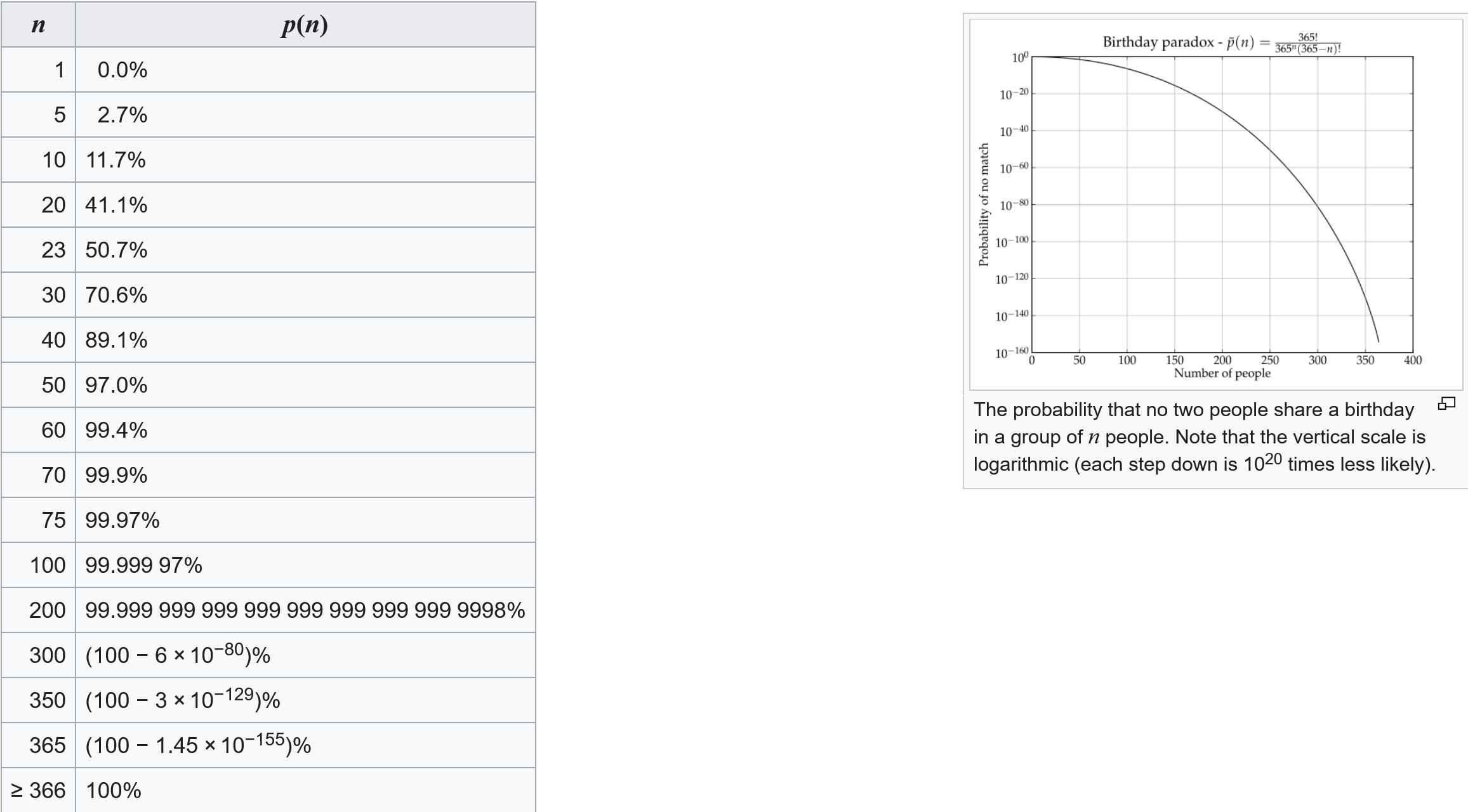Click the ≥ 366 row label
Viewport: 1468px width, 812px height.
click(38, 790)
